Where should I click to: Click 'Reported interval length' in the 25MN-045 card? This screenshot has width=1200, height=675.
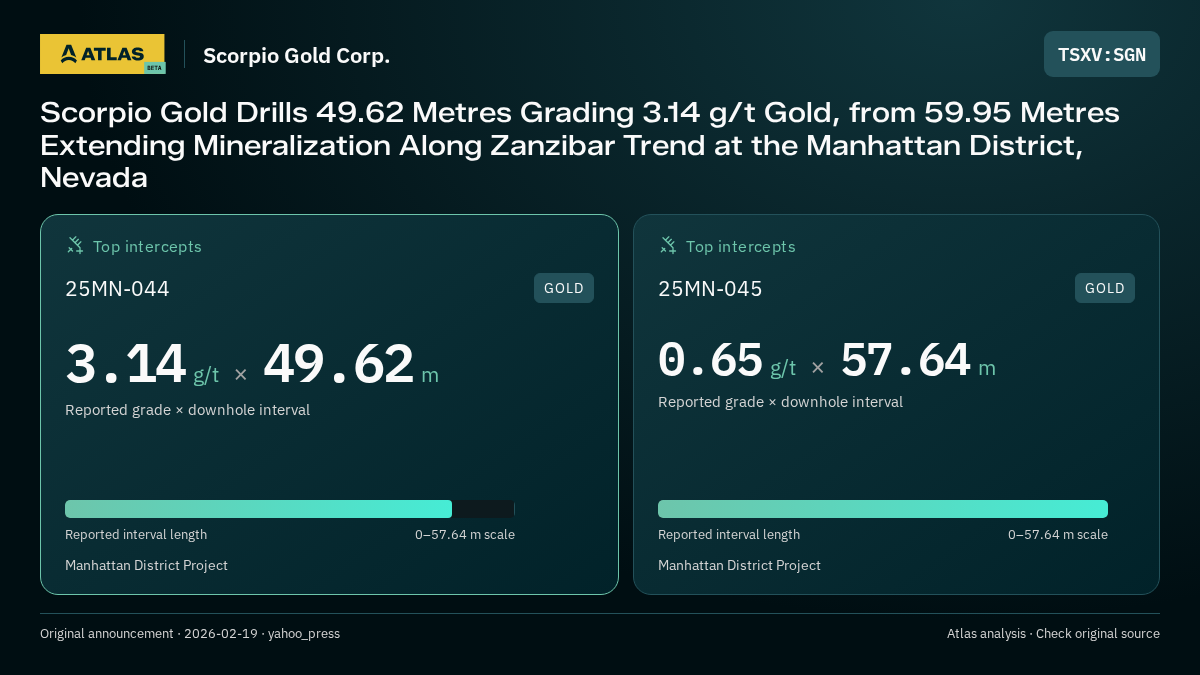pos(729,535)
